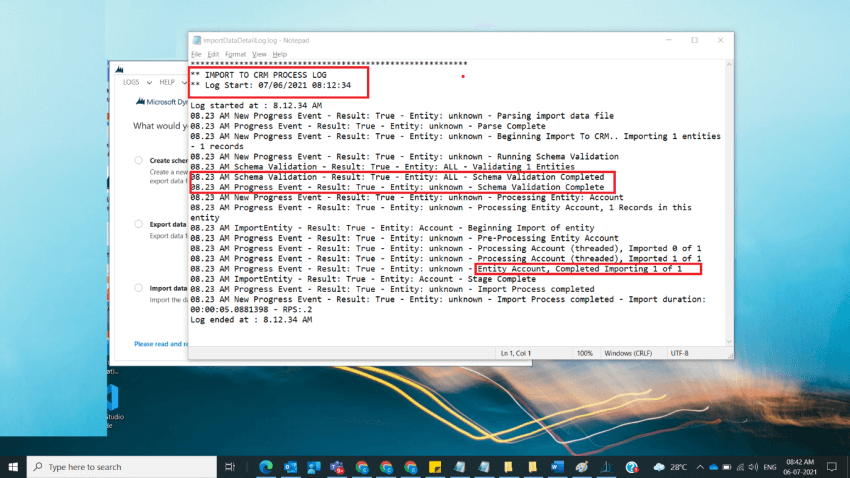Click the Notepad icon in the title bar
Image resolution: width=850 pixels, height=478 pixels.
197,40
